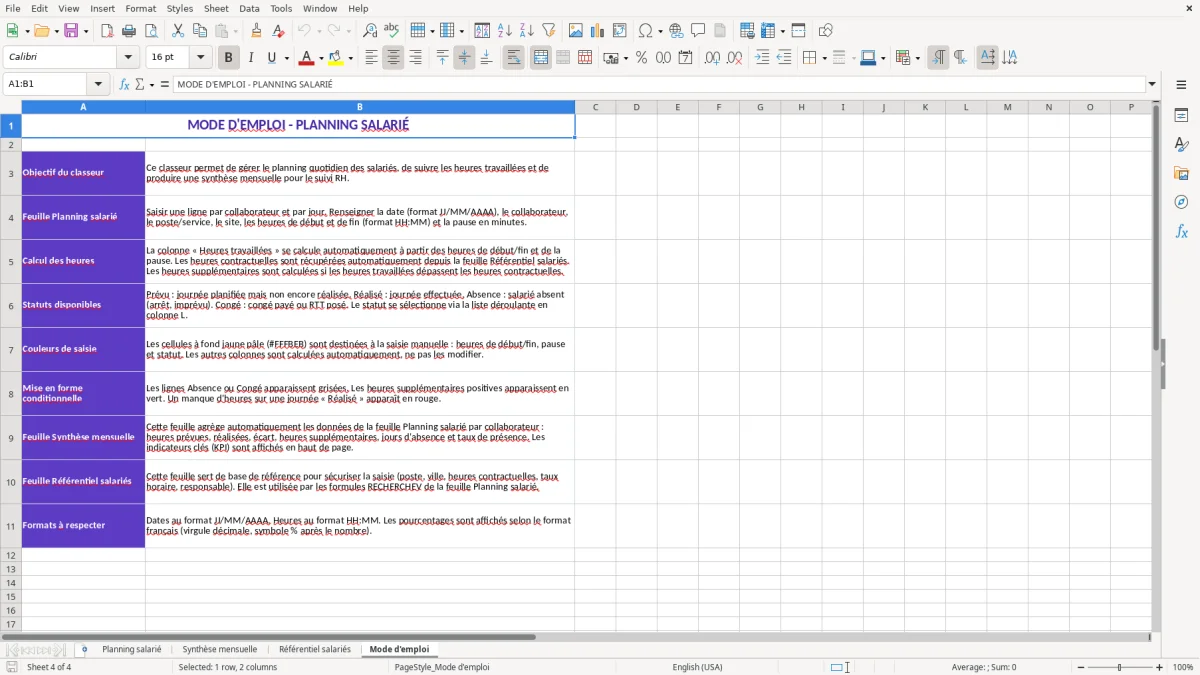This screenshot has height=675, width=1200.
Task: Apply the yellow Background Color swatch
Action: tap(336, 58)
